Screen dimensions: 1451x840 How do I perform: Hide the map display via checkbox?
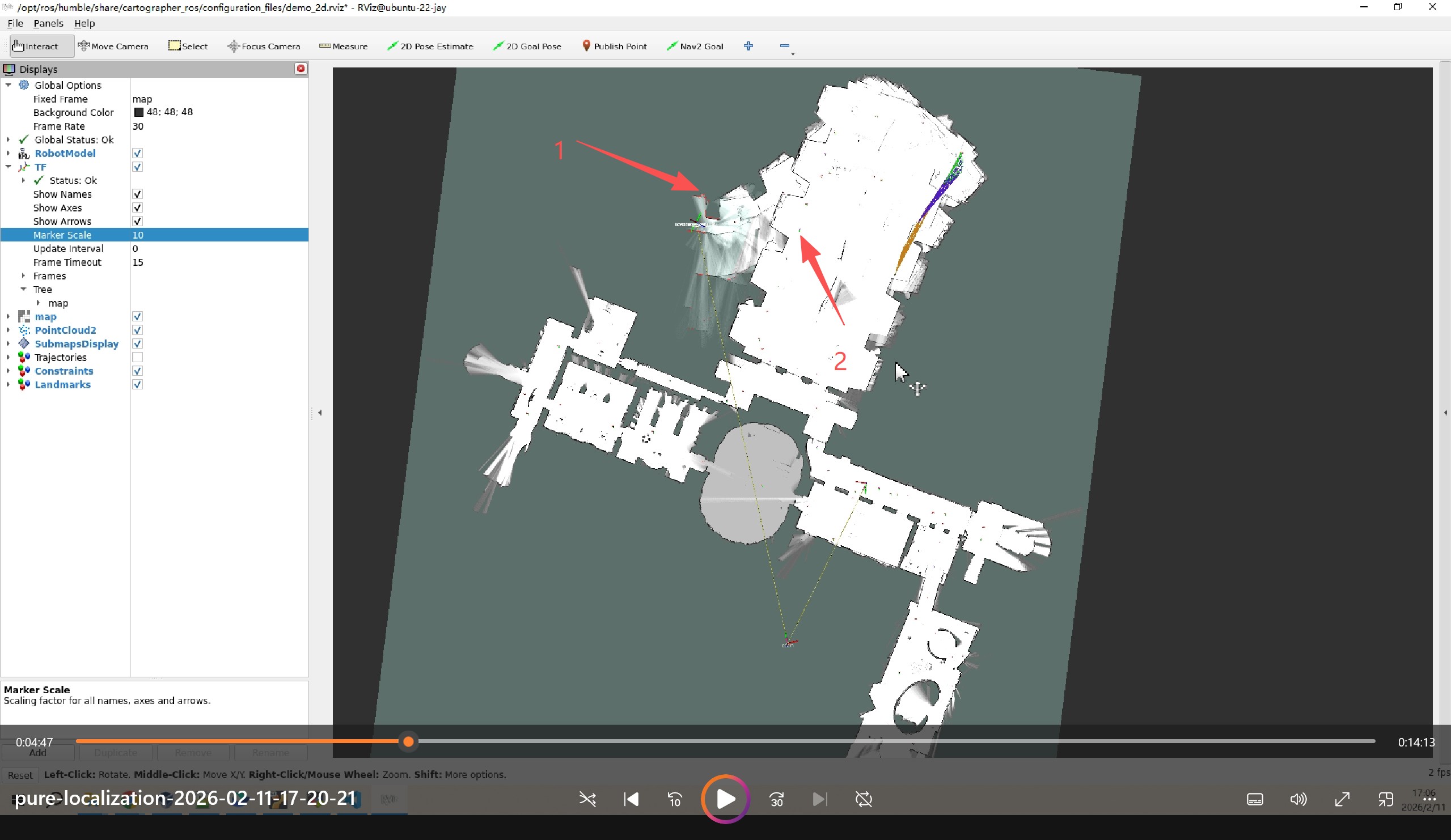137,317
